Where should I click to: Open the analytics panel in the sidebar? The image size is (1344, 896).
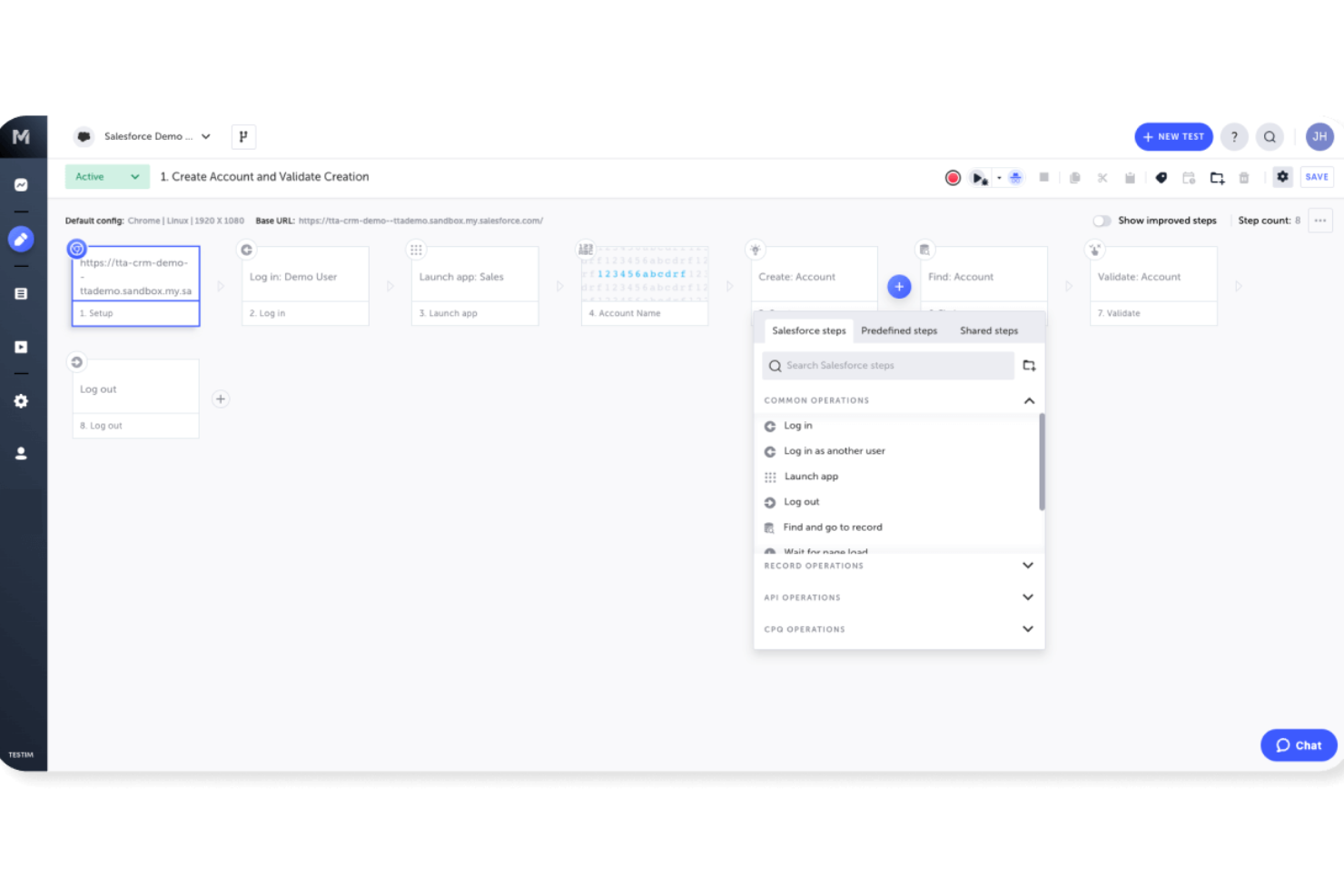tap(22, 184)
